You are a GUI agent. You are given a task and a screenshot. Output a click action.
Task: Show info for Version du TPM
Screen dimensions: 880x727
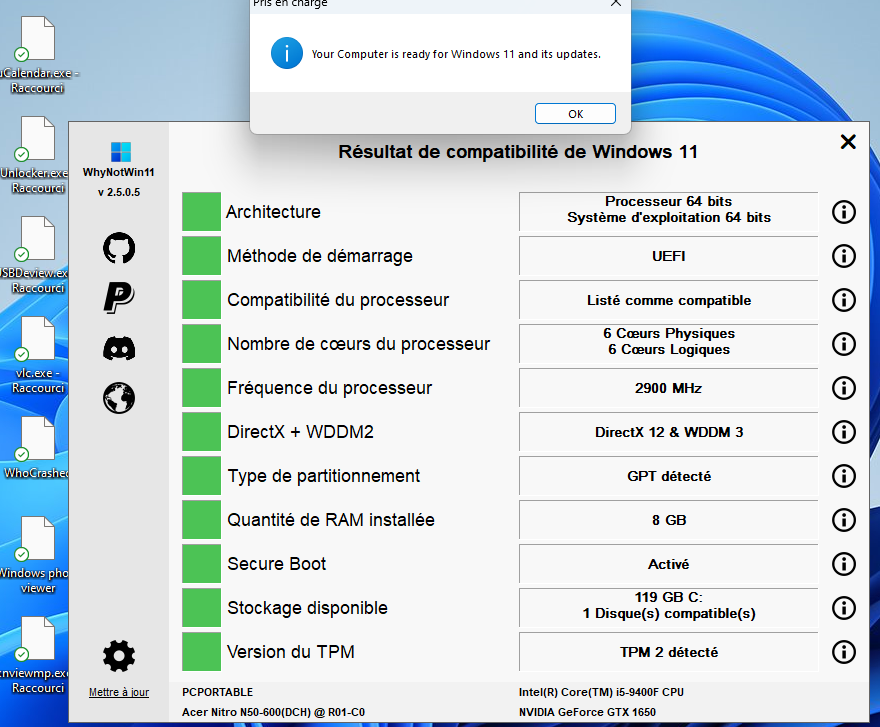click(844, 652)
